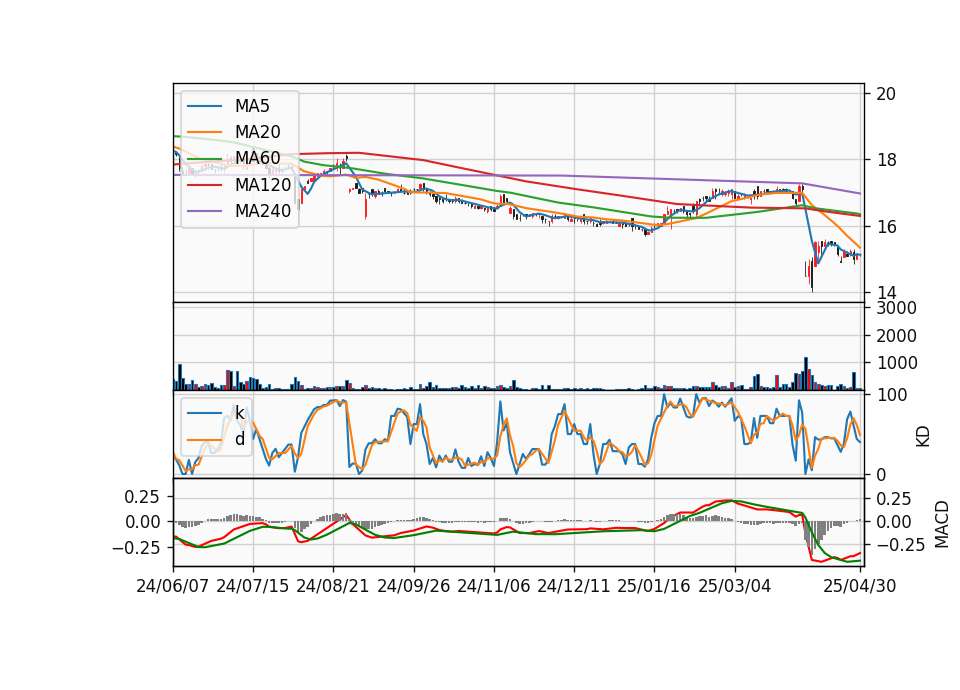Click the left MACD axis value −0.25

click(x=136, y=547)
